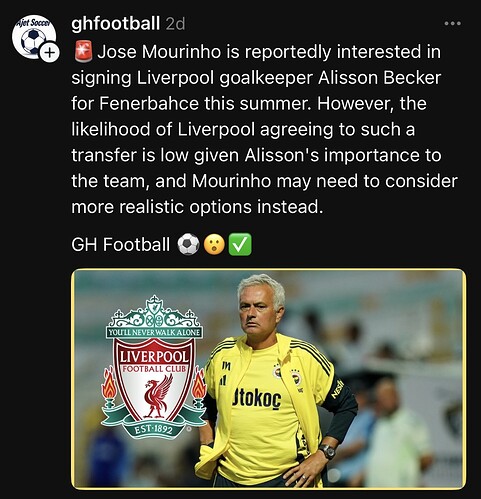Click the surprised face emoji
The height and width of the screenshot is (499, 481).
[214, 244]
